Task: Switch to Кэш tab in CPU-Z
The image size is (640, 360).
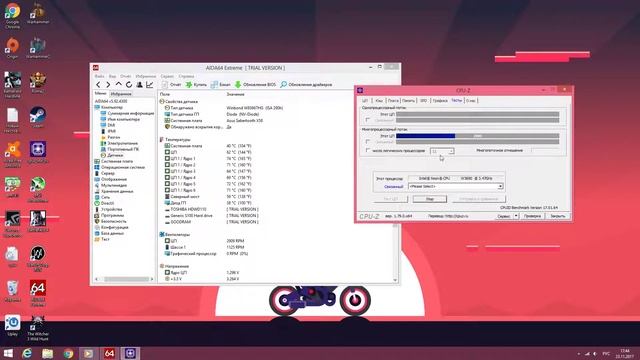Action: [379, 100]
